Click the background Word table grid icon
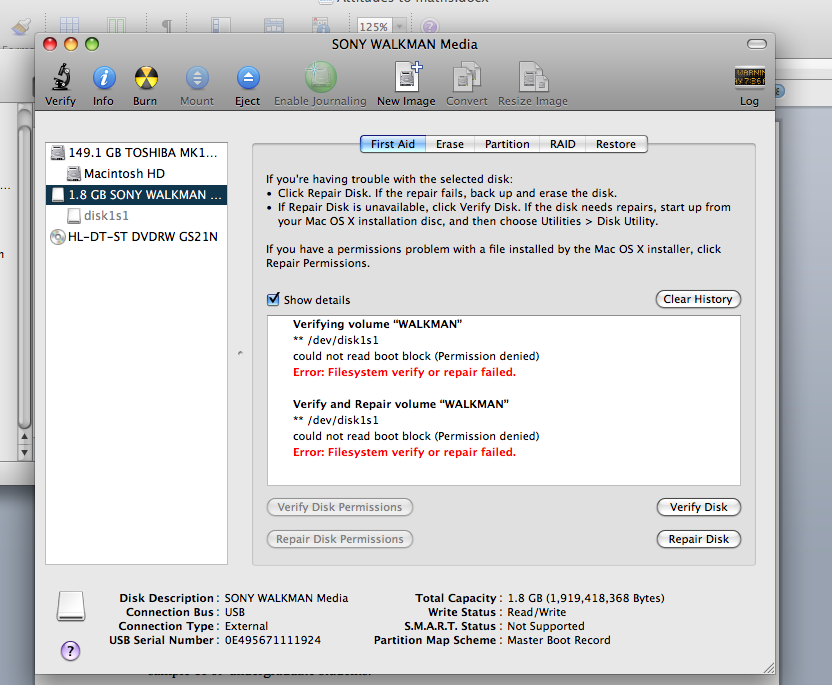 (69, 25)
